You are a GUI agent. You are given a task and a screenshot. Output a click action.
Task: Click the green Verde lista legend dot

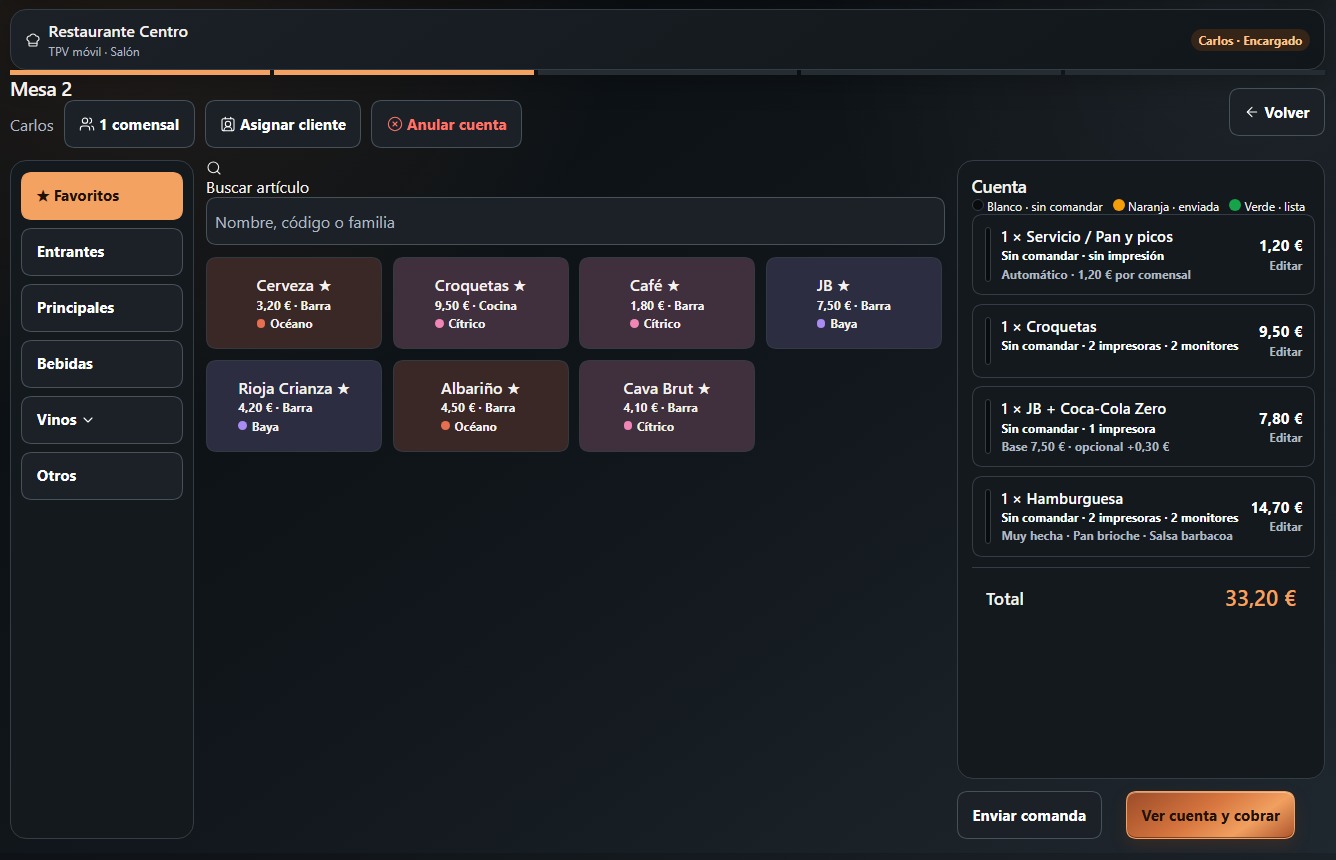(1235, 205)
